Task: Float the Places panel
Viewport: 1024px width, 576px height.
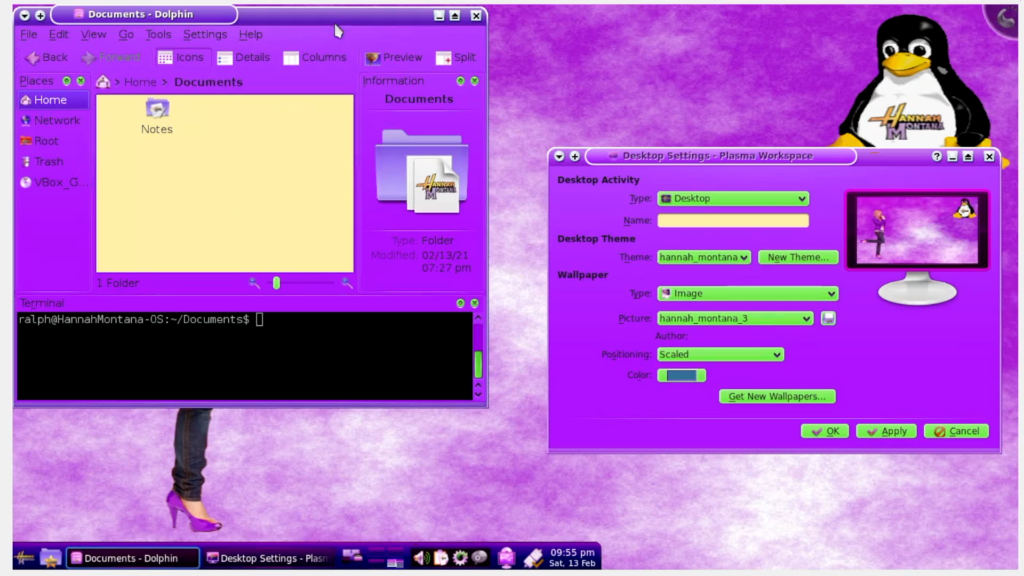Action: pos(67,81)
